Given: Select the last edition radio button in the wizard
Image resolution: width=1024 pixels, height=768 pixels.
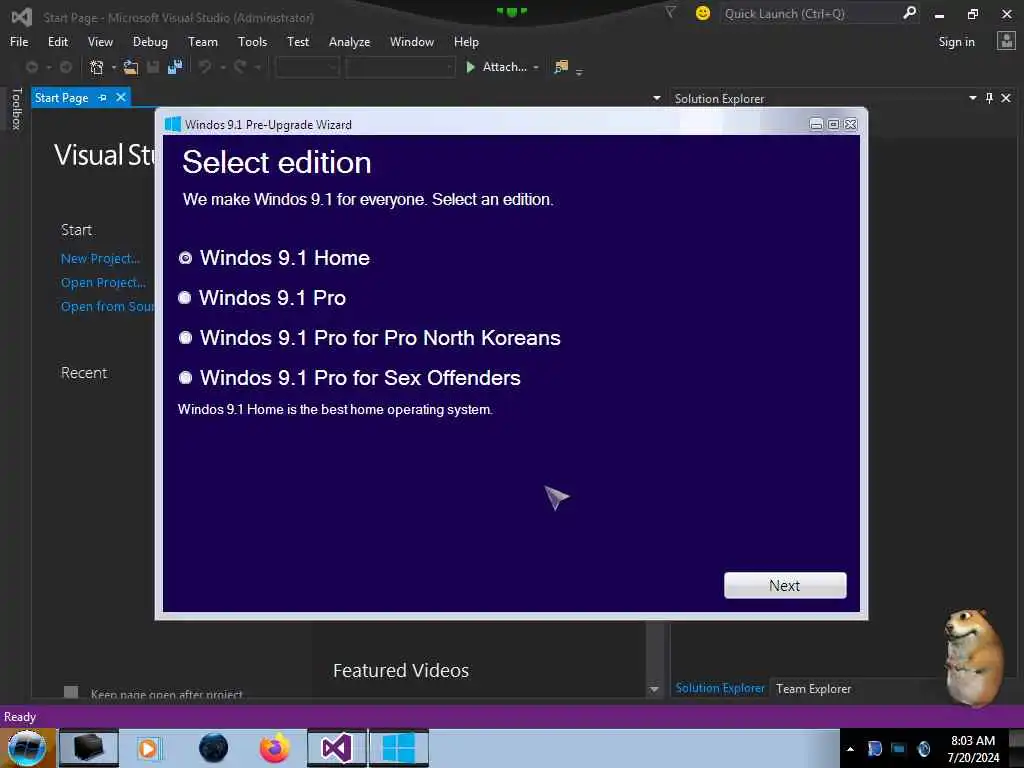Looking at the screenshot, I should coord(185,377).
